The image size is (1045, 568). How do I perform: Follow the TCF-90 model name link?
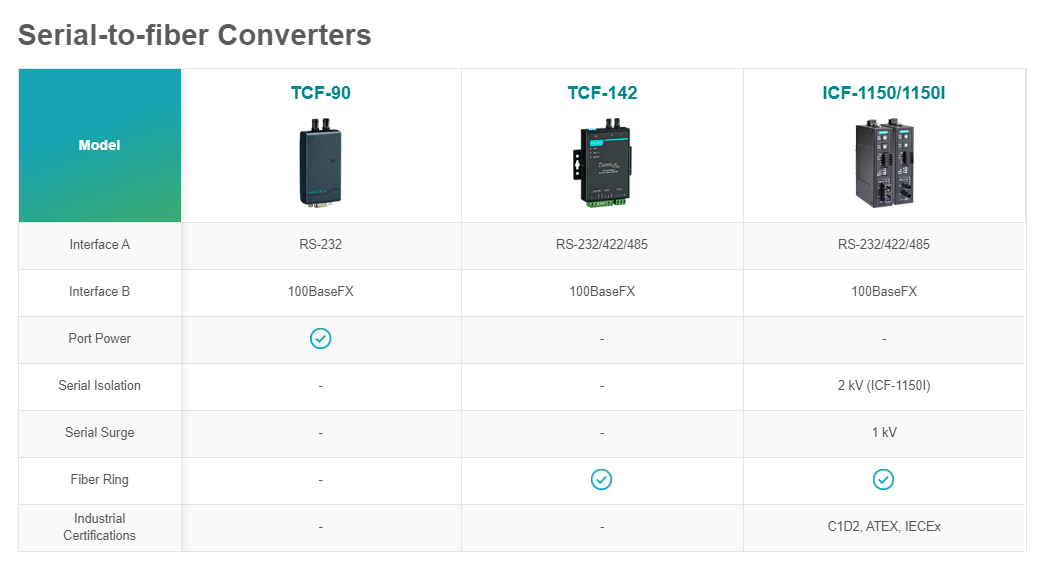tap(321, 93)
